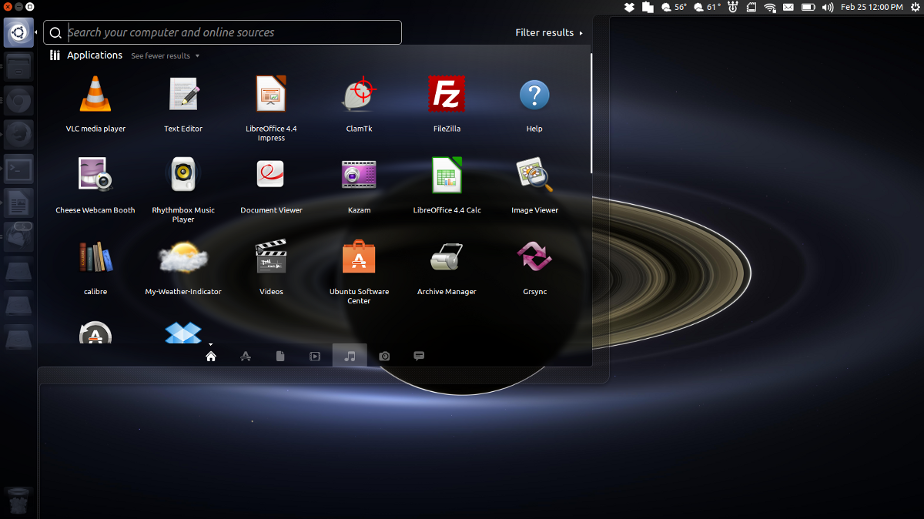Open the Text Editor application
Viewport: 924px width, 519px height.
coord(183,104)
